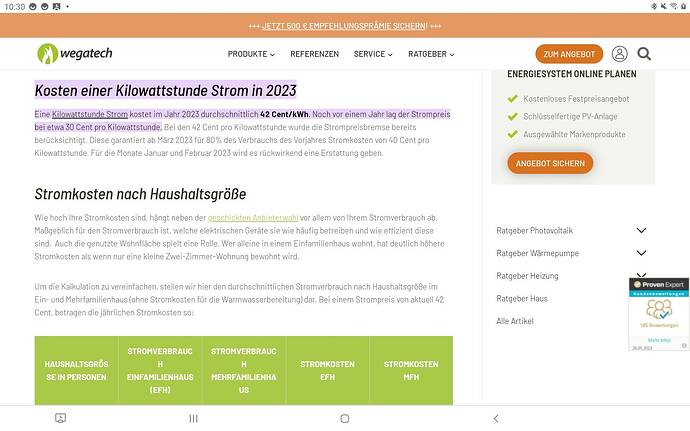Expand the RATGEBER menu
This screenshot has height=431, width=690.
pyautogui.click(x=431, y=54)
